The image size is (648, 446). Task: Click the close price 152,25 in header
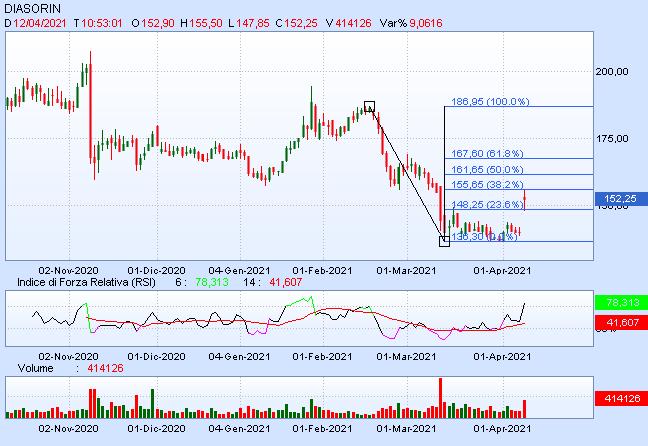click(301, 23)
